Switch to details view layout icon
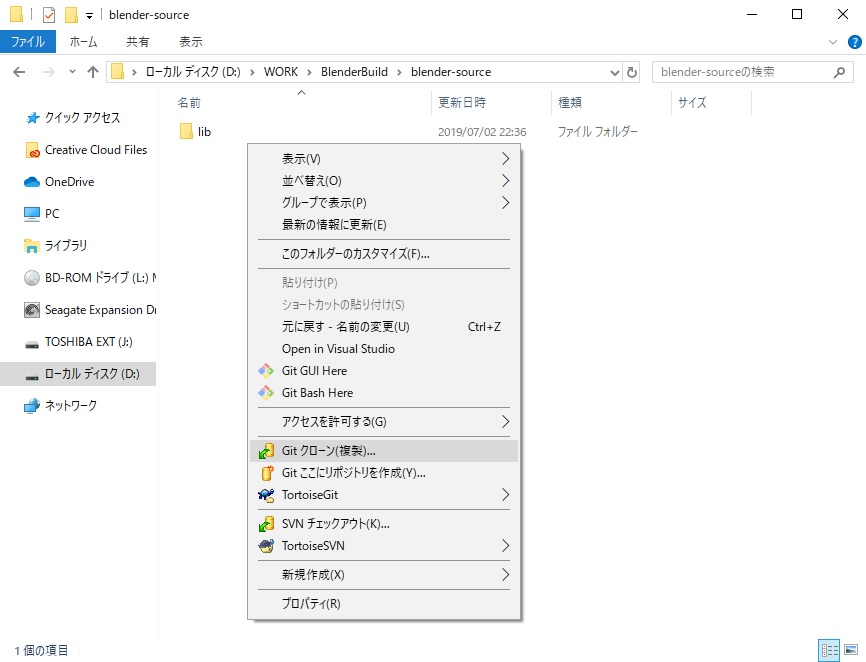Viewport: 866px width, 662px height. tap(829, 650)
